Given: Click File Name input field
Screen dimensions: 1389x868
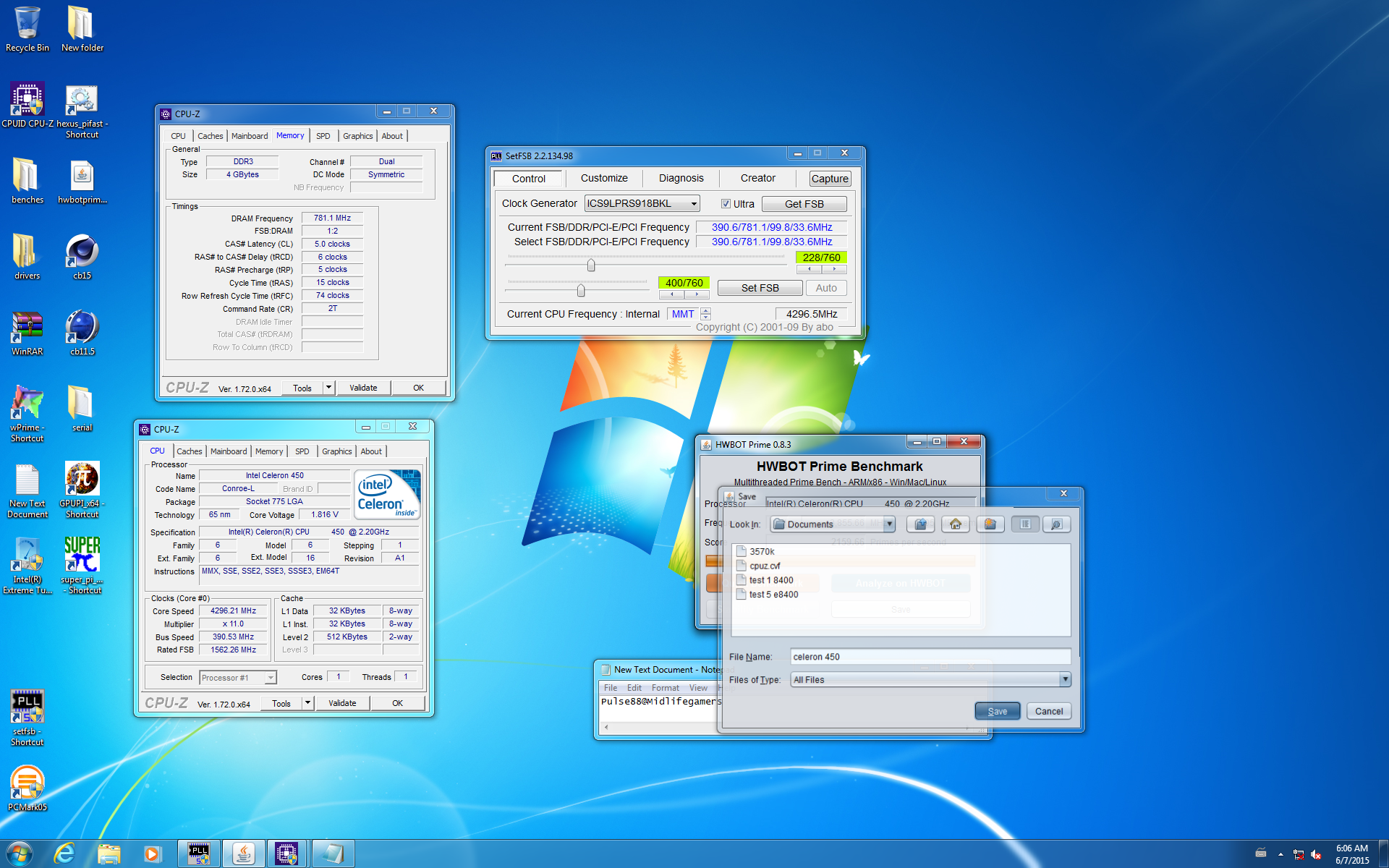Looking at the screenshot, I should [x=930, y=657].
